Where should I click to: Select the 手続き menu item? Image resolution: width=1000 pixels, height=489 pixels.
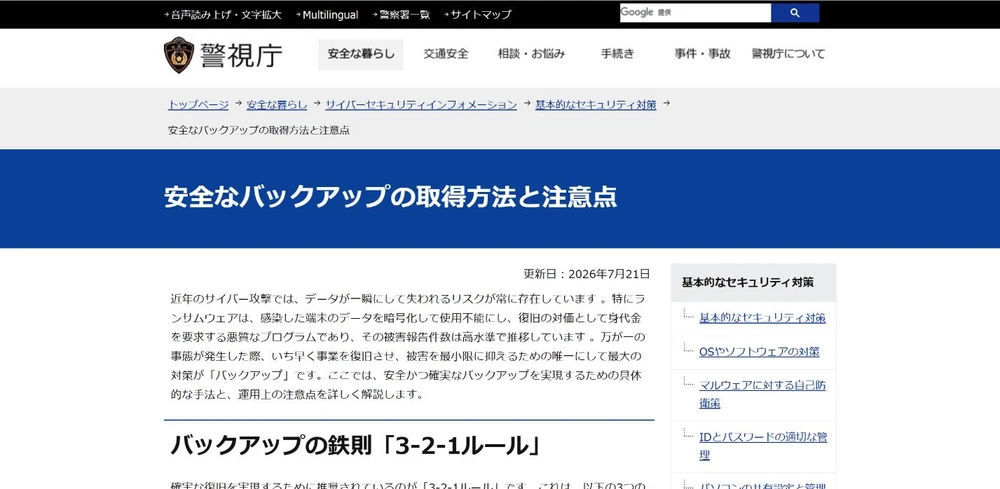pyautogui.click(x=617, y=54)
